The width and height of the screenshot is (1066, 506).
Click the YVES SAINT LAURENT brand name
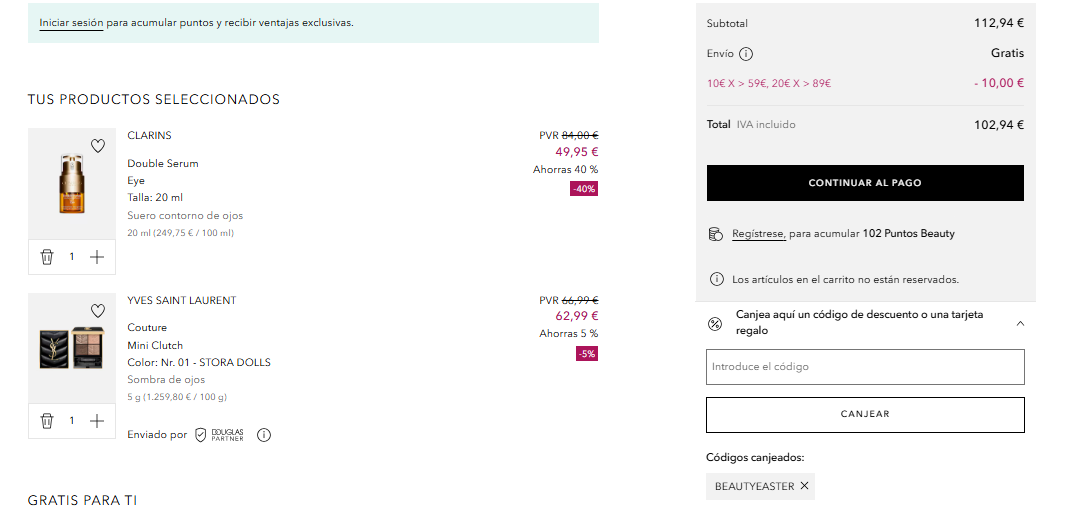pyautogui.click(x=181, y=301)
